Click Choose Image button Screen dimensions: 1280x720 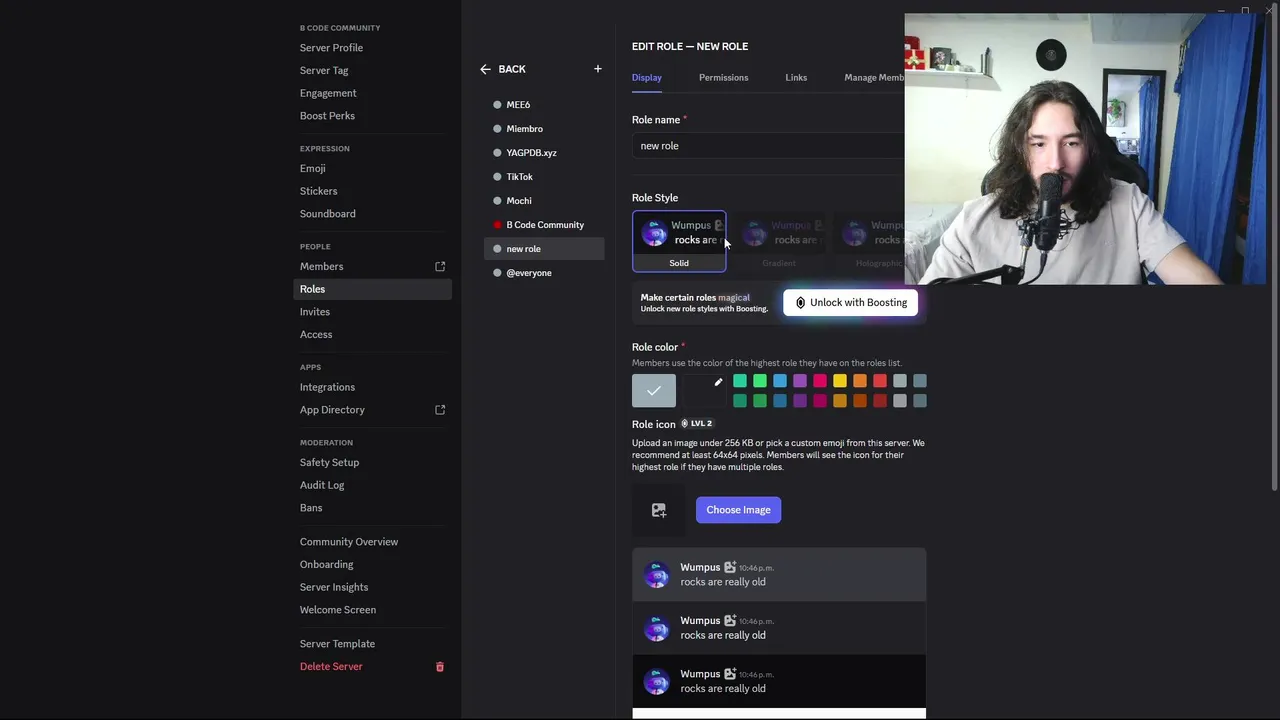point(738,510)
